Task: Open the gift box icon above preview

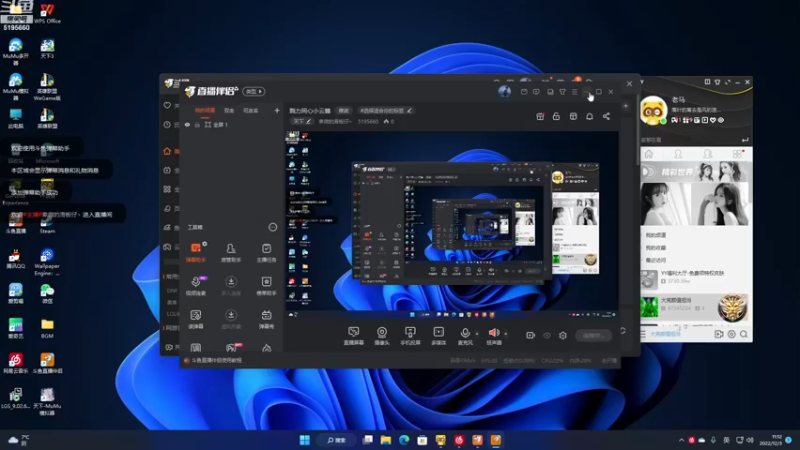Action: (540, 116)
